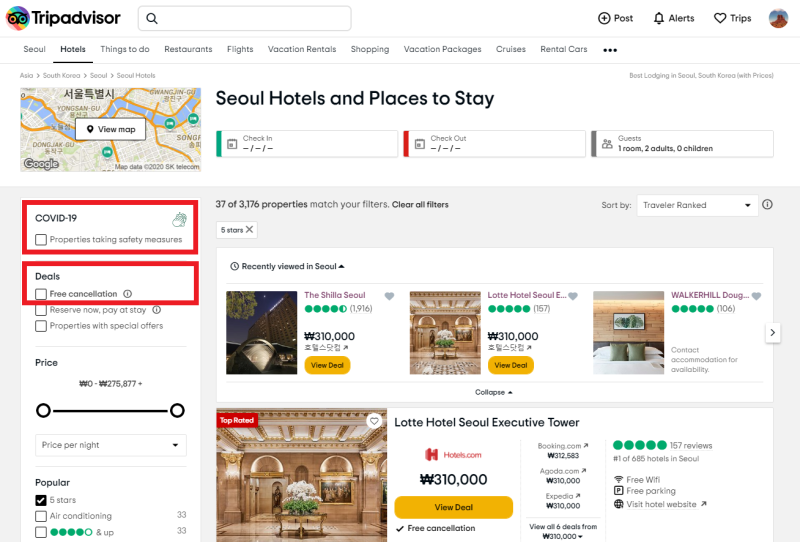The width and height of the screenshot is (800, 542).
Task: Click South Korea breadcrumb link
Action: click(x=61, y=76)
